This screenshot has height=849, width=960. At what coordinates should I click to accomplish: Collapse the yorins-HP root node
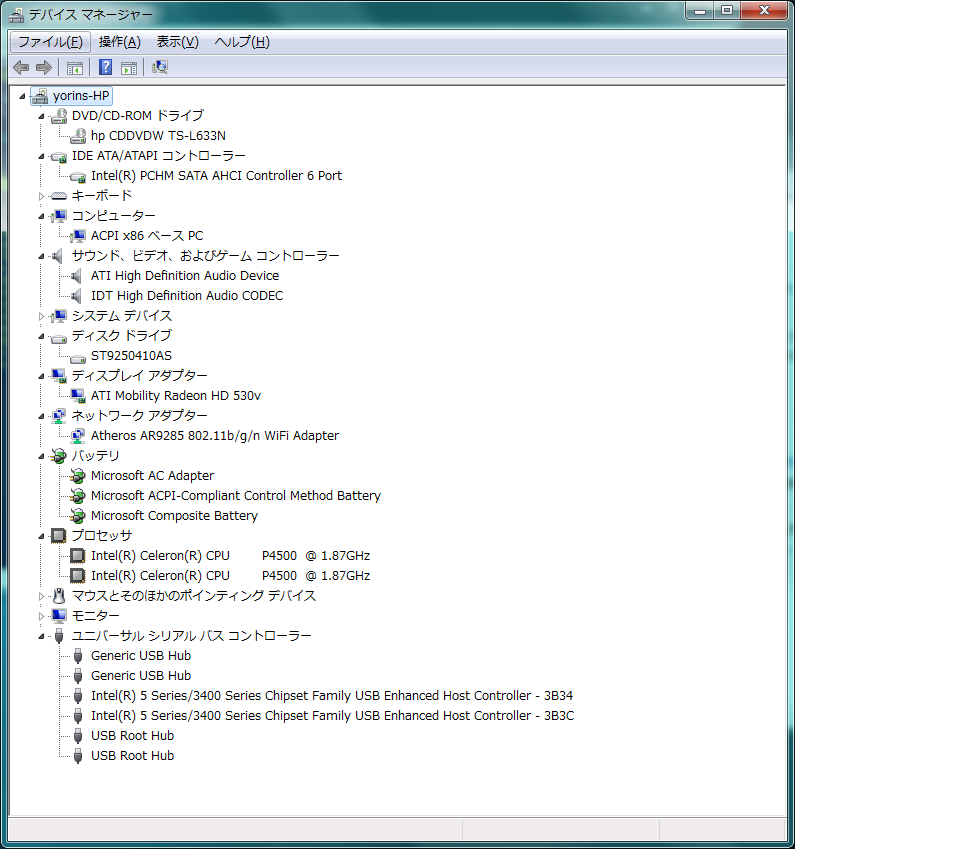tap(22, 96)
